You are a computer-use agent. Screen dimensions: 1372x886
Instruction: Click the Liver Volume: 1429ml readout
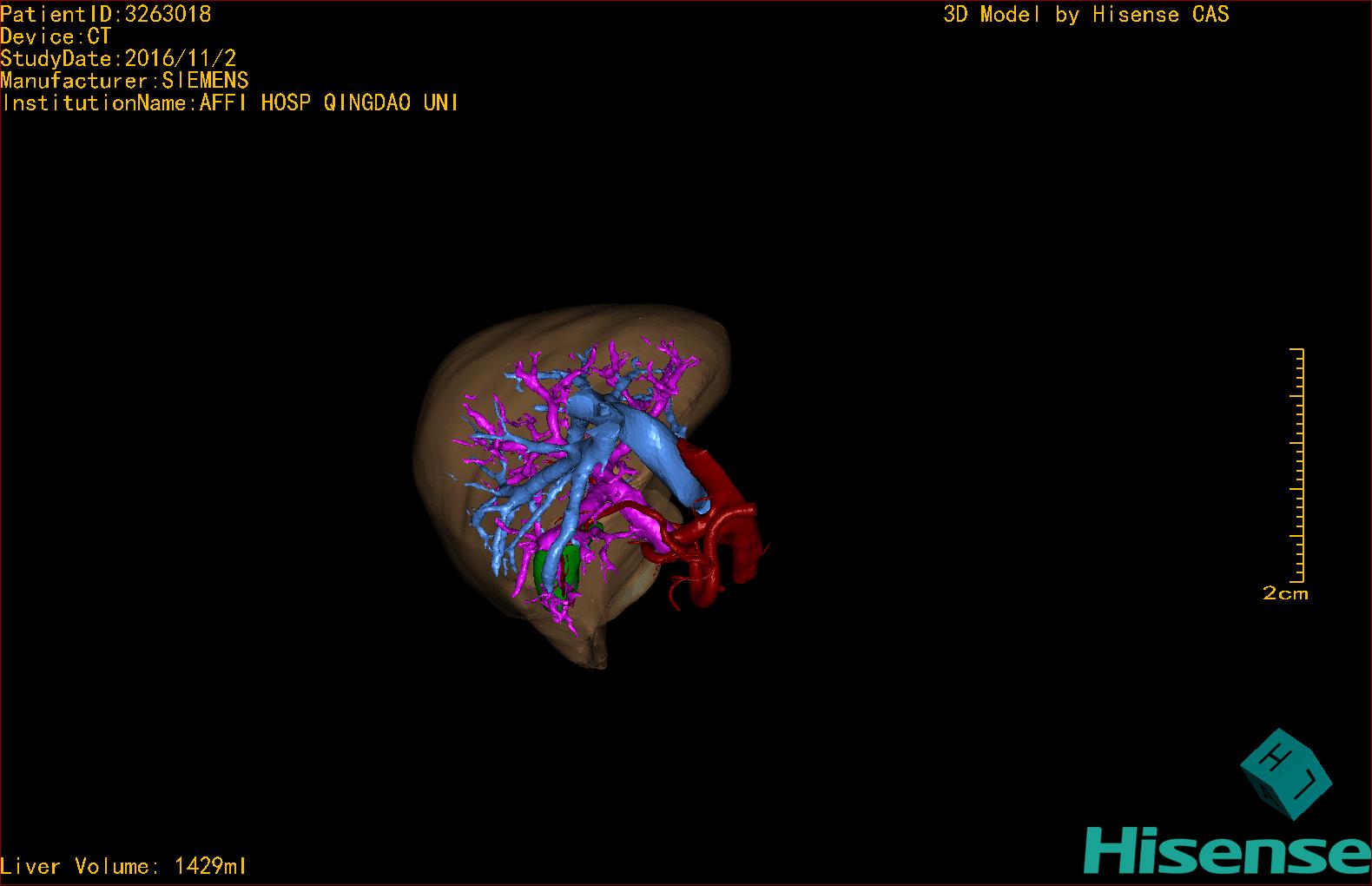click(x=123, y=866)
